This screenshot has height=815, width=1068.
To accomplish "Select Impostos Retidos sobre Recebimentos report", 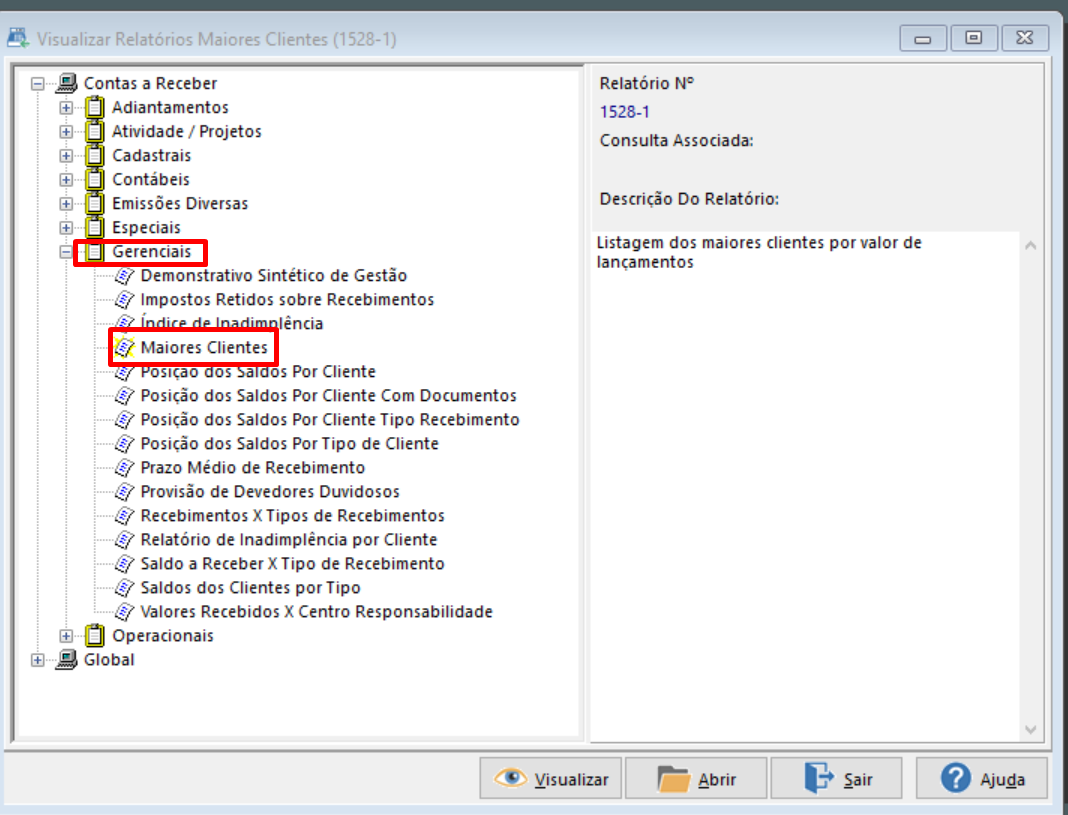I will coord(287,300).
